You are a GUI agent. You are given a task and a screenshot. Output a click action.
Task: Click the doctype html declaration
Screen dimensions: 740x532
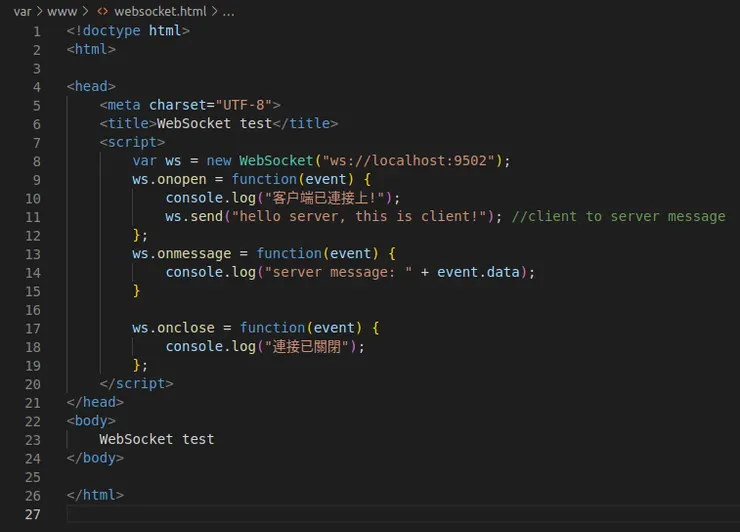point(128,31)
